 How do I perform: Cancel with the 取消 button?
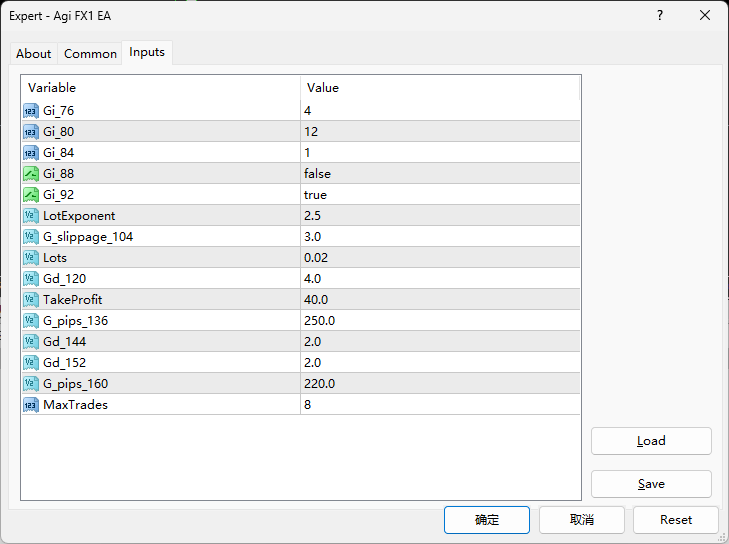(582, 520)
